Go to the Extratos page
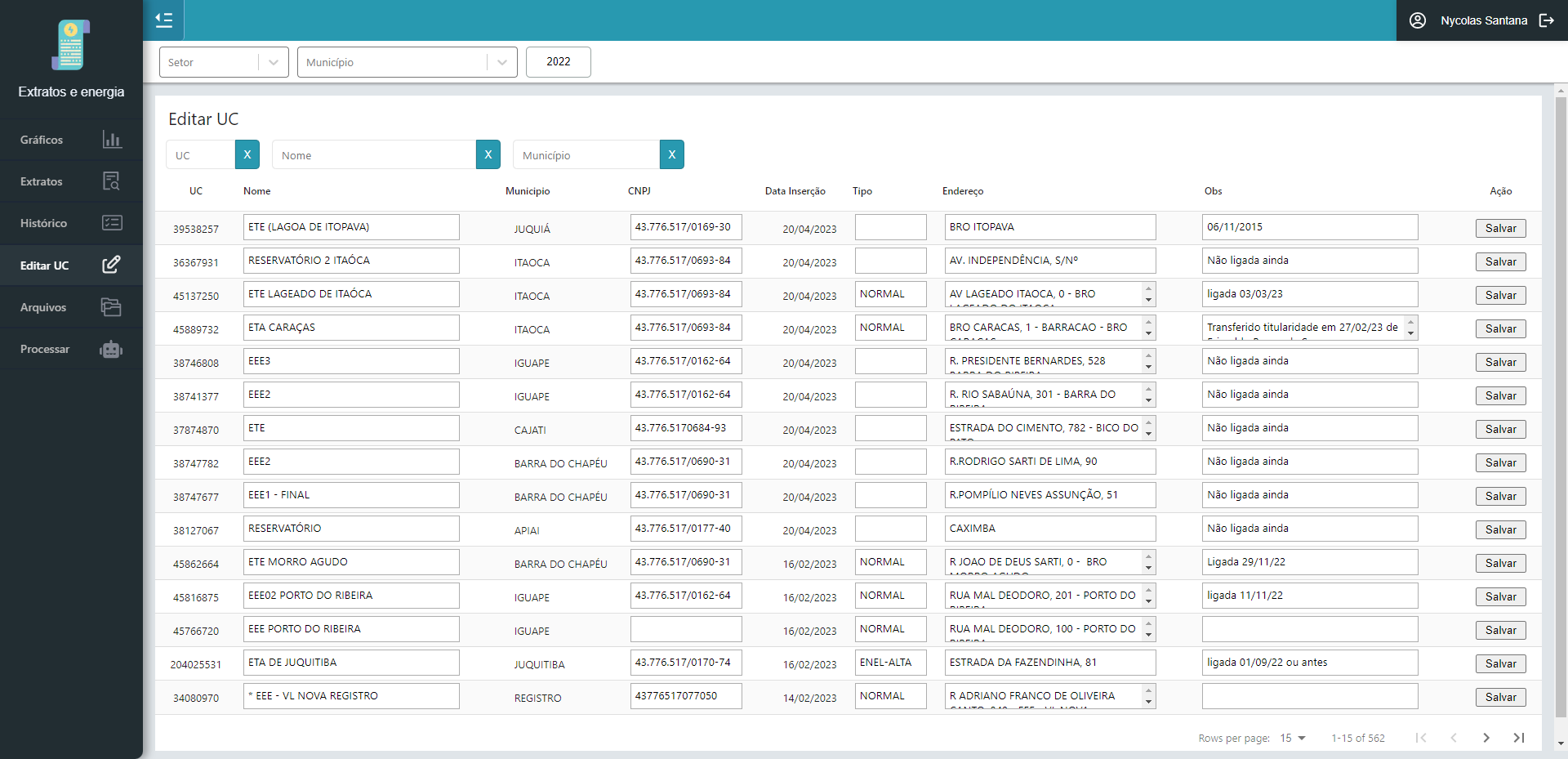This screenshot has width=1568, height=759. coord(71,181)
